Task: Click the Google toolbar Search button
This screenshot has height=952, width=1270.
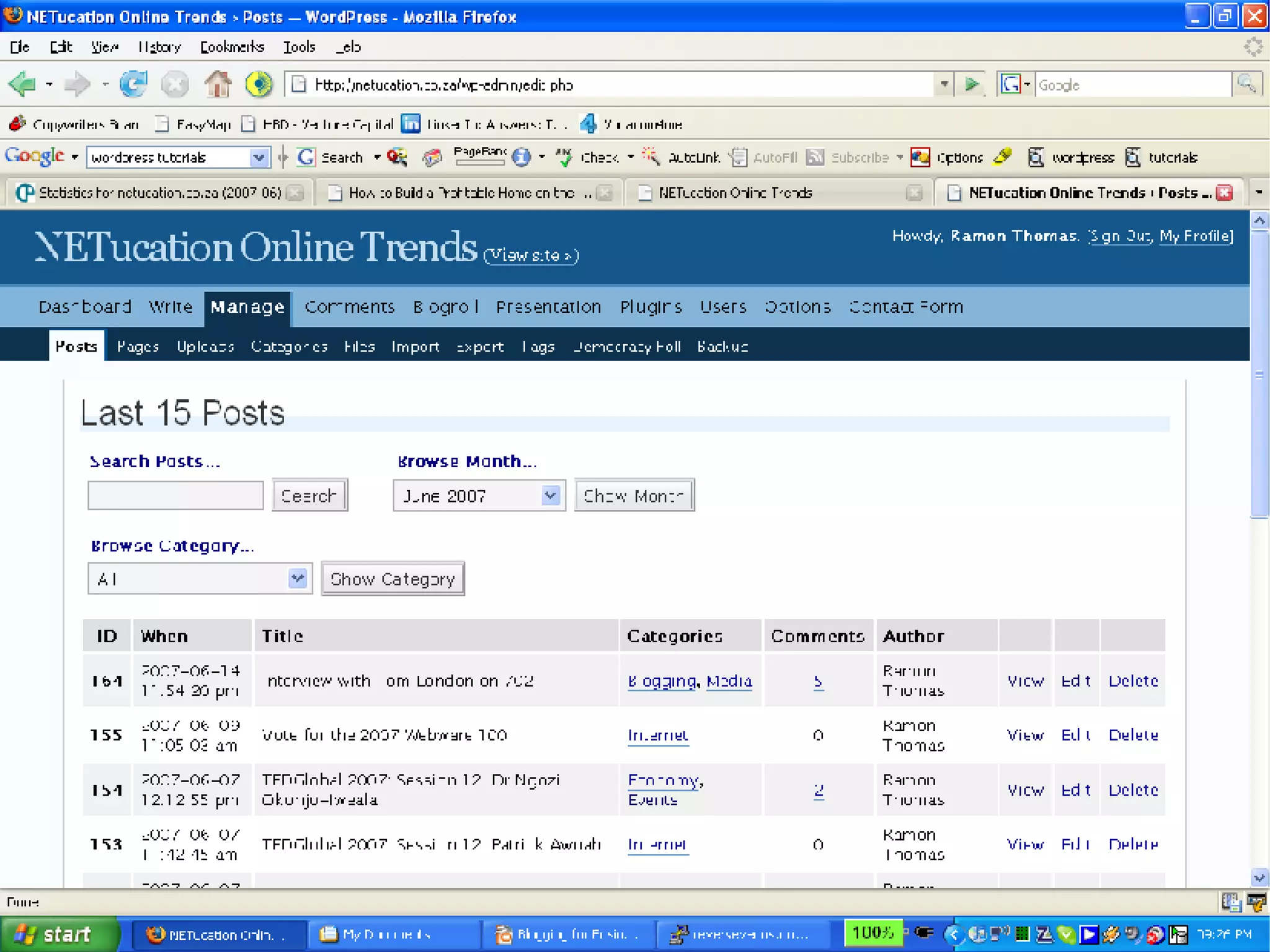Action: tap(331, 158)
